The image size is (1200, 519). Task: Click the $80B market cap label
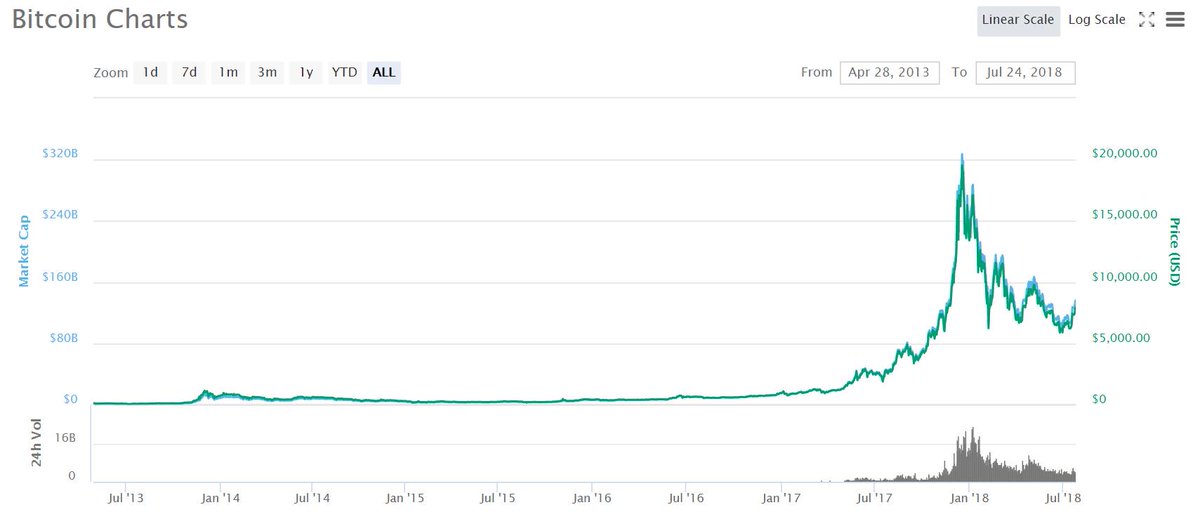[63, 338]
